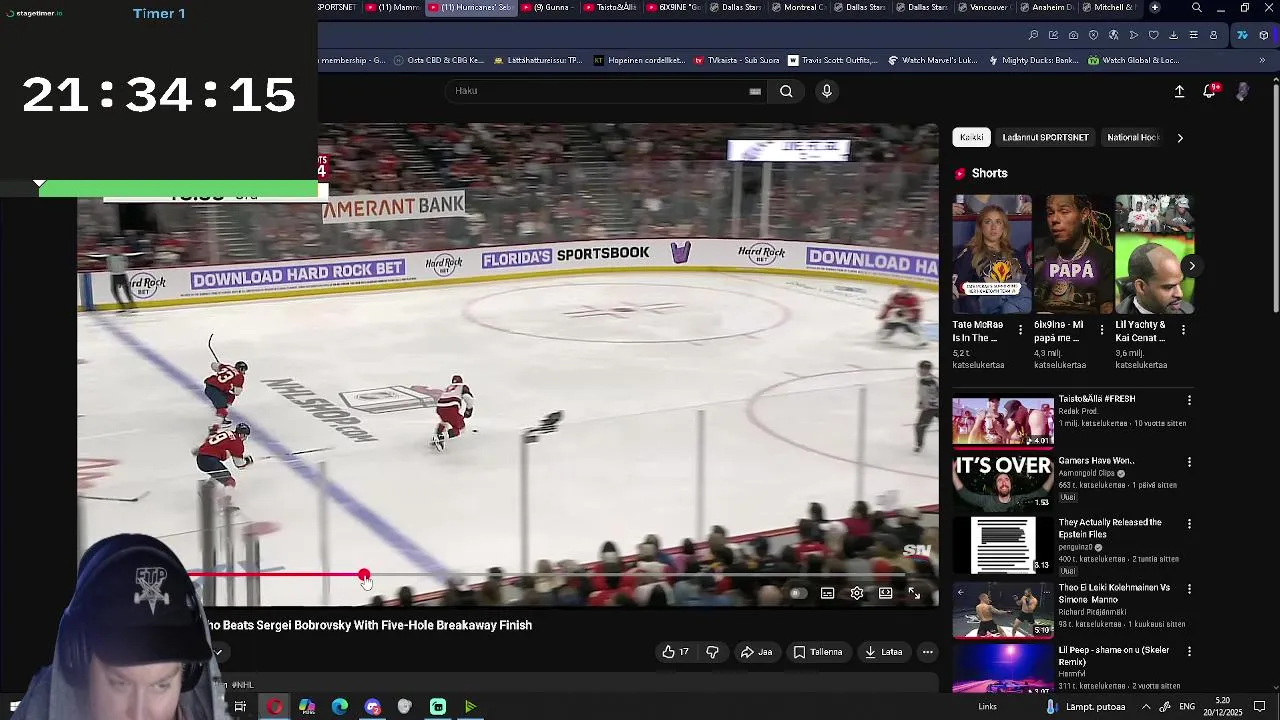1280x720 pixels.
Task: Save the video with Tallenna
Action: 818,652
